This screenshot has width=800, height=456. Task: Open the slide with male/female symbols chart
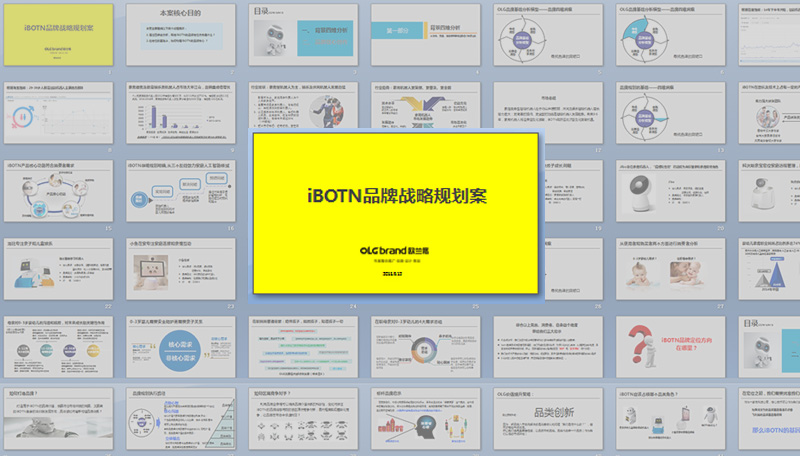[58, 113]
